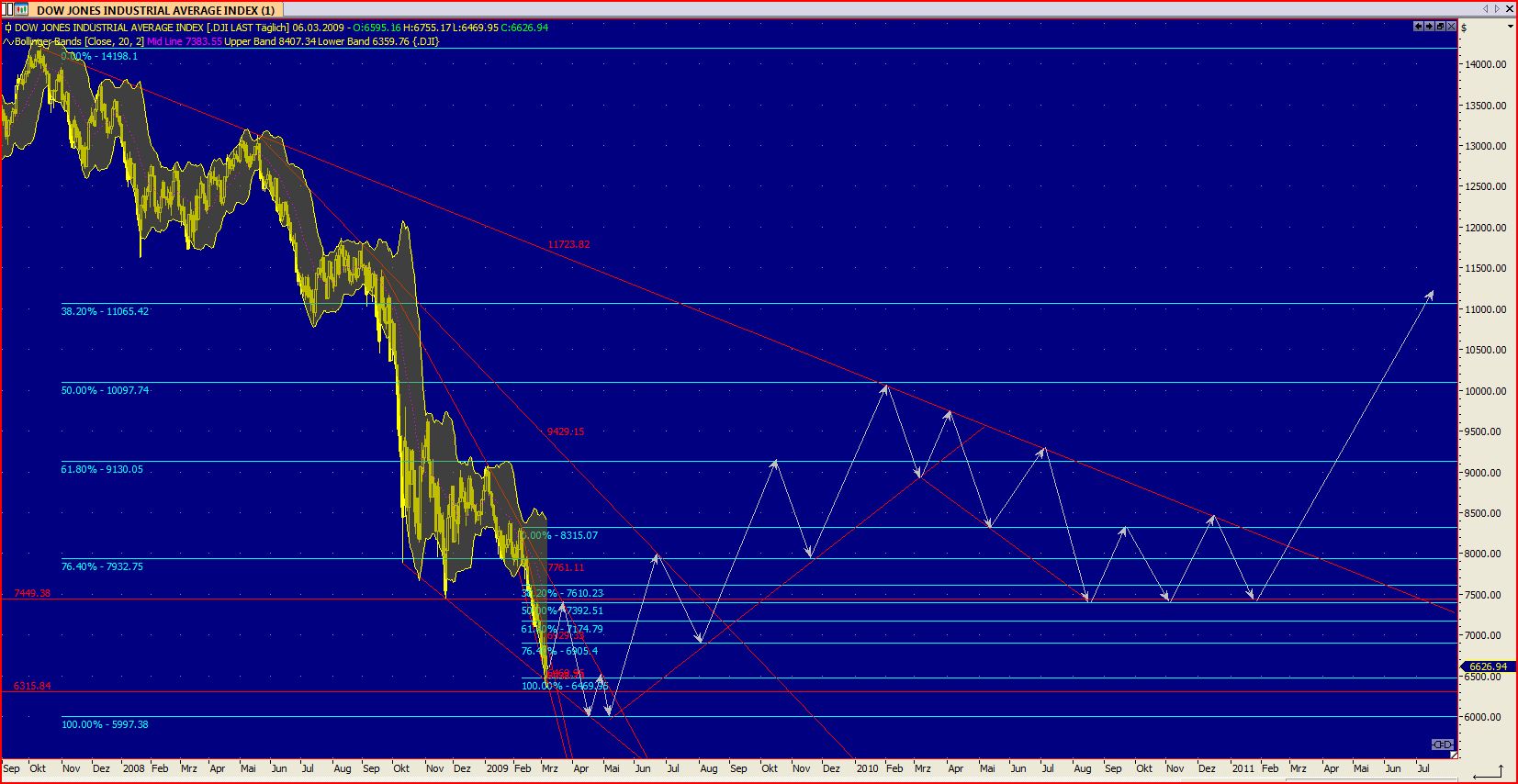
Task: Click the 2010 year label on the time axis
Action: coord(867,768)
